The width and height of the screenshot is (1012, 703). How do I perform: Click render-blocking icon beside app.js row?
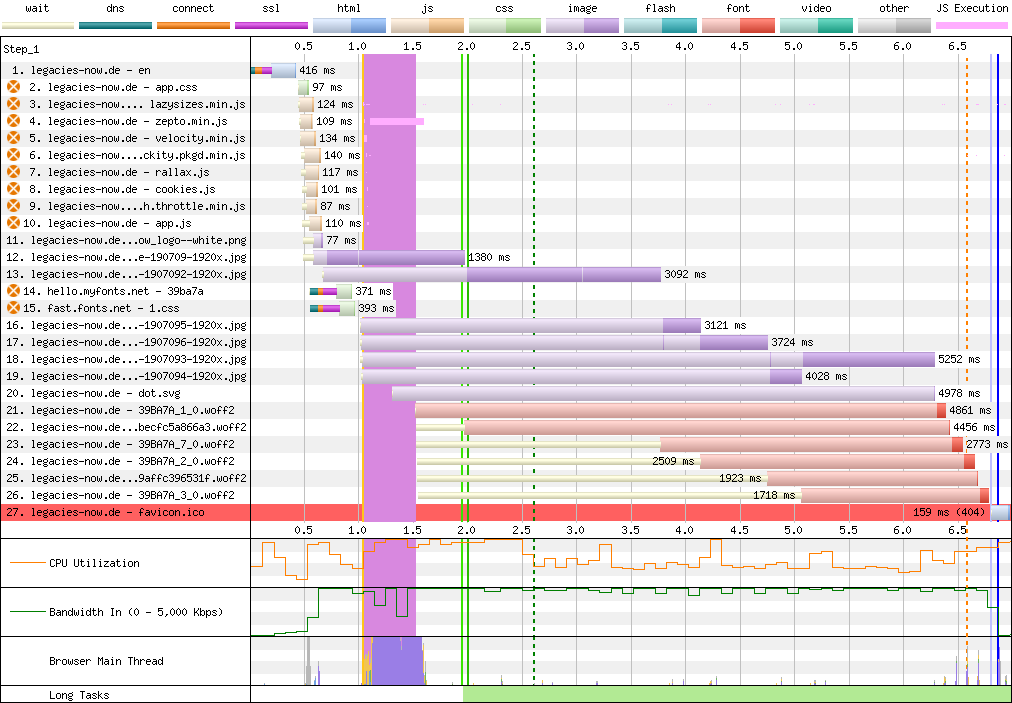[x=13, y=223]
